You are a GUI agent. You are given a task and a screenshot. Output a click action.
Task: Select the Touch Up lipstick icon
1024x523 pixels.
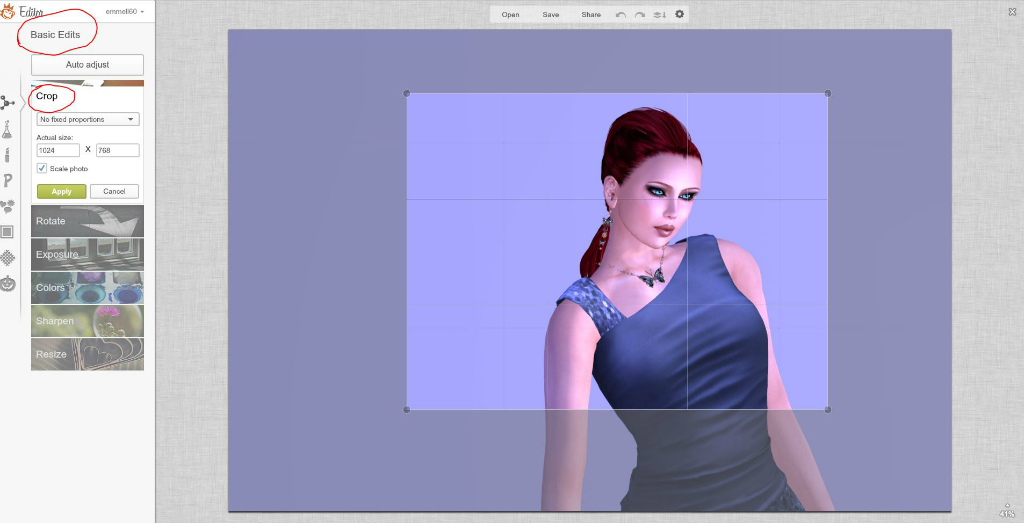[7, 155]
